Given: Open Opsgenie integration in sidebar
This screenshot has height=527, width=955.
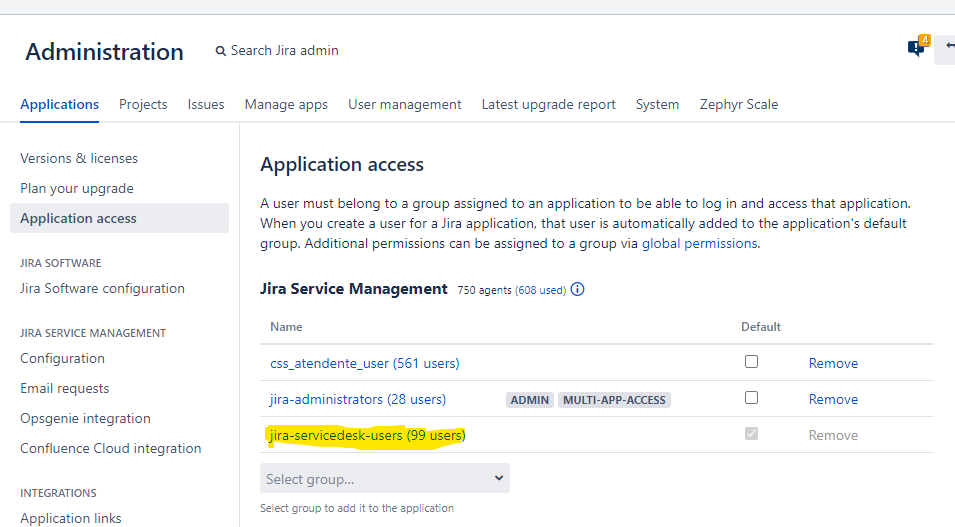Looking at the screenshot, I should tap(85, 418).
